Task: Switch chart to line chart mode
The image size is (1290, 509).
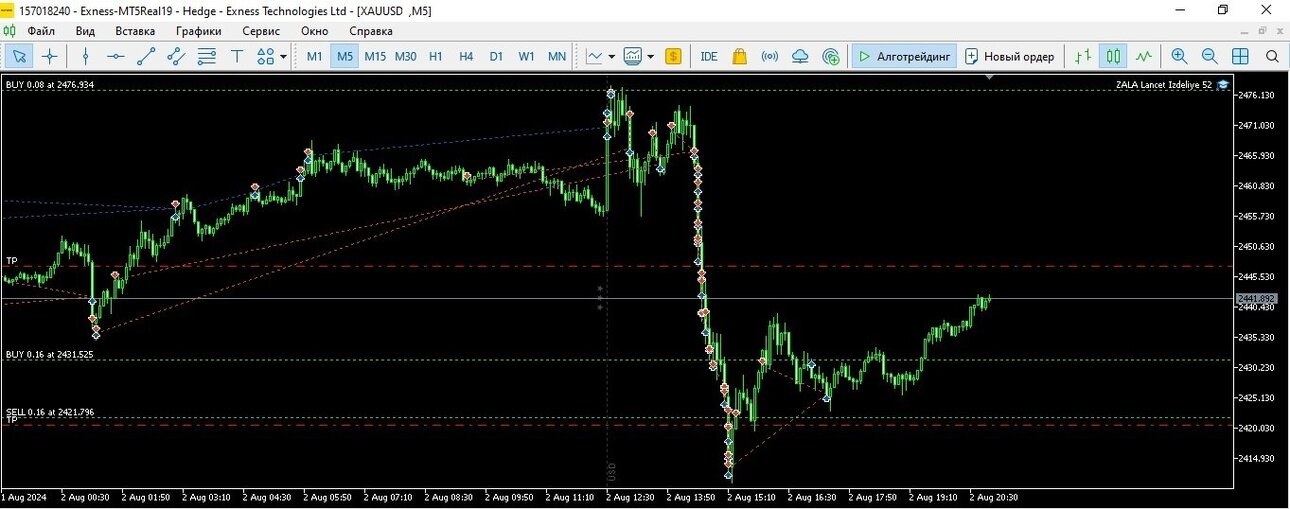Action: 1143,56
